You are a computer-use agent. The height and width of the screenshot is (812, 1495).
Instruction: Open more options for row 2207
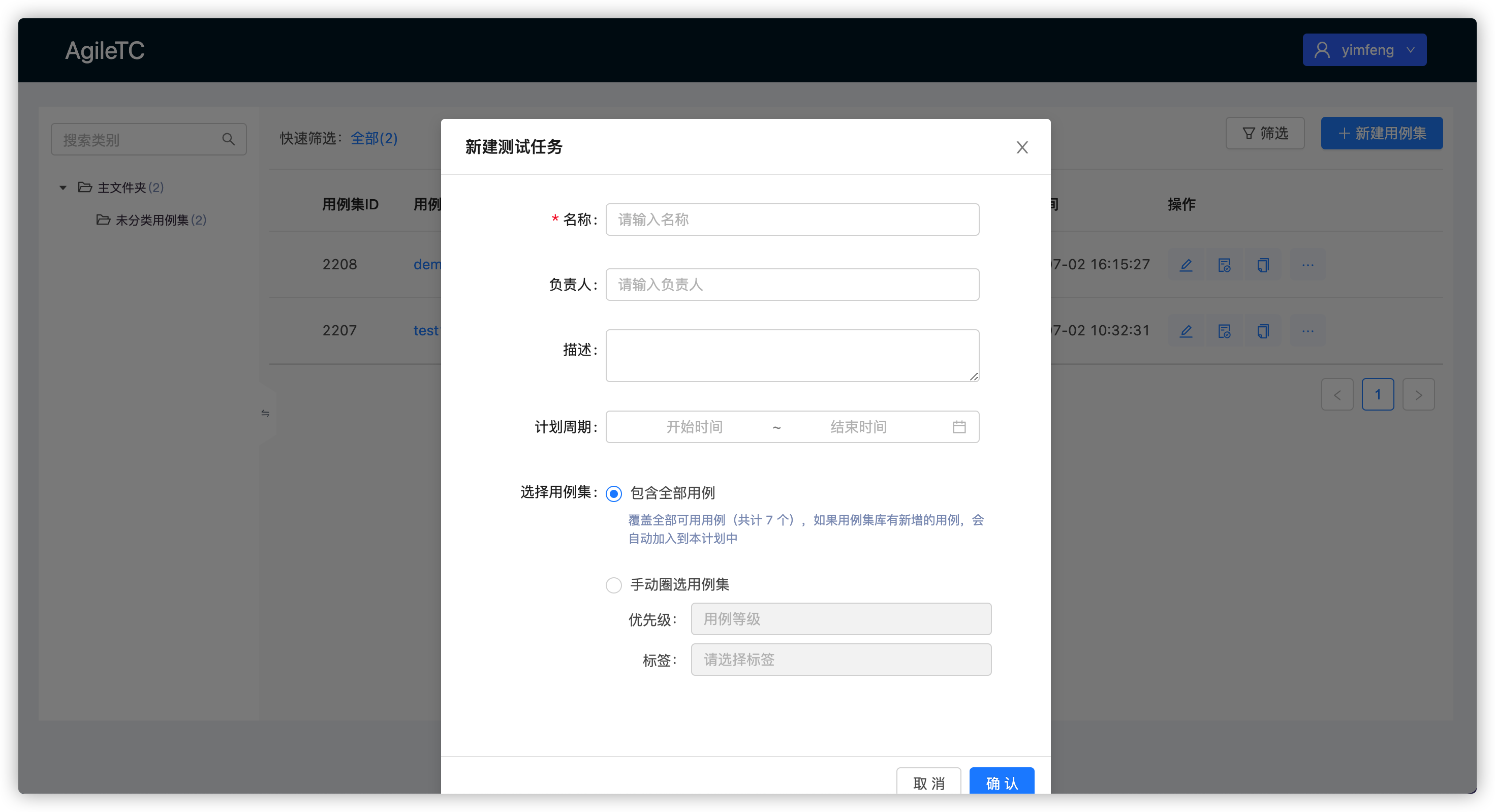1307,331
